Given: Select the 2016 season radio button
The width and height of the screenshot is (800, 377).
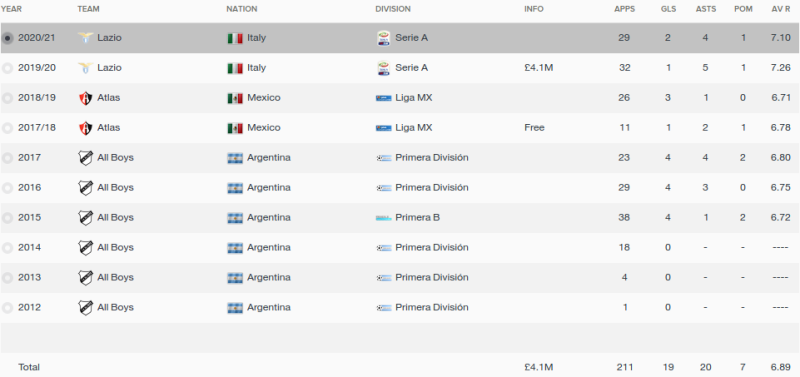Looking at the screenshot, I should pos(7,188).
